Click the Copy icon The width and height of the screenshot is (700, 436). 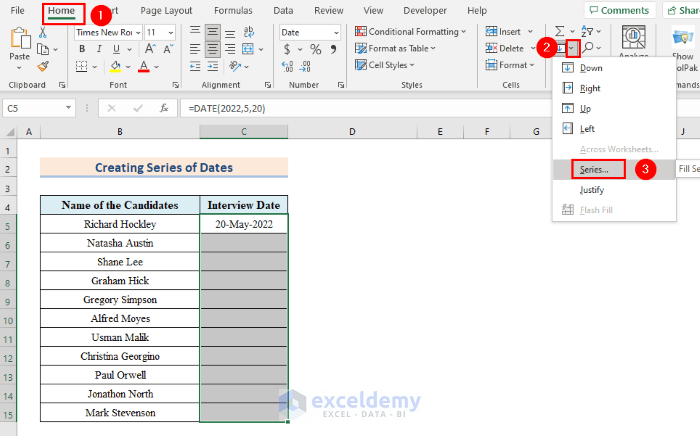tap(43, 49)
